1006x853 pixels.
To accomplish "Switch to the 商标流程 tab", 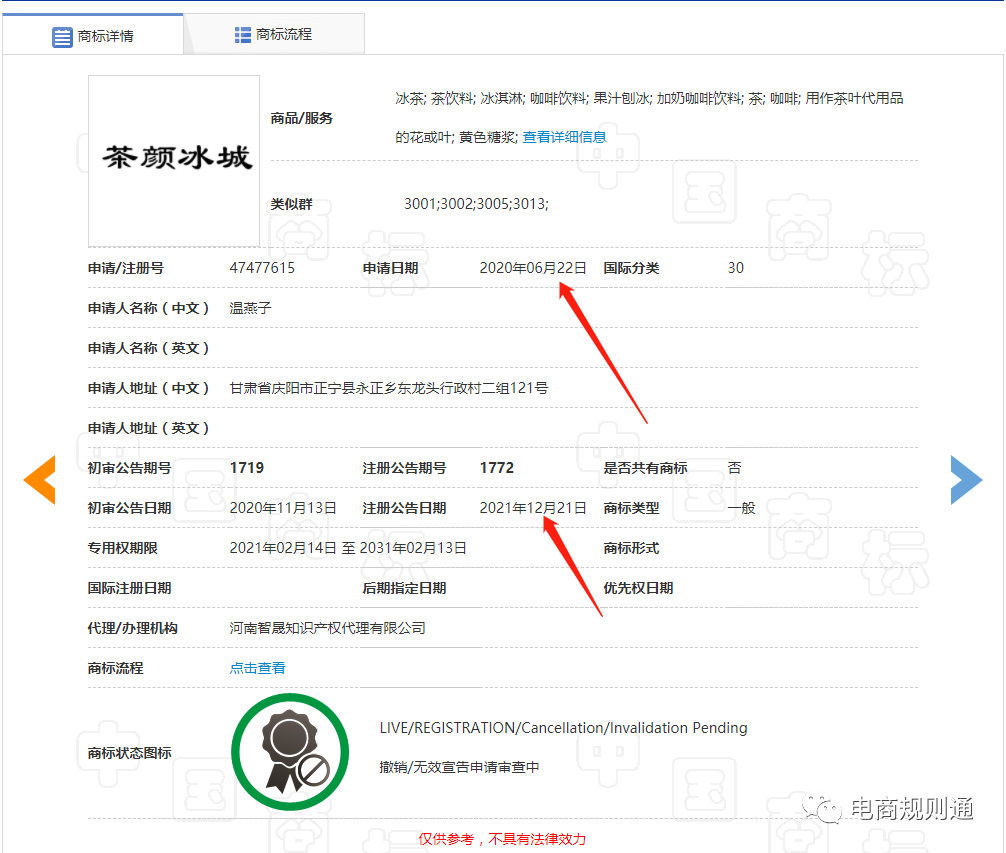I will point(274,34).
